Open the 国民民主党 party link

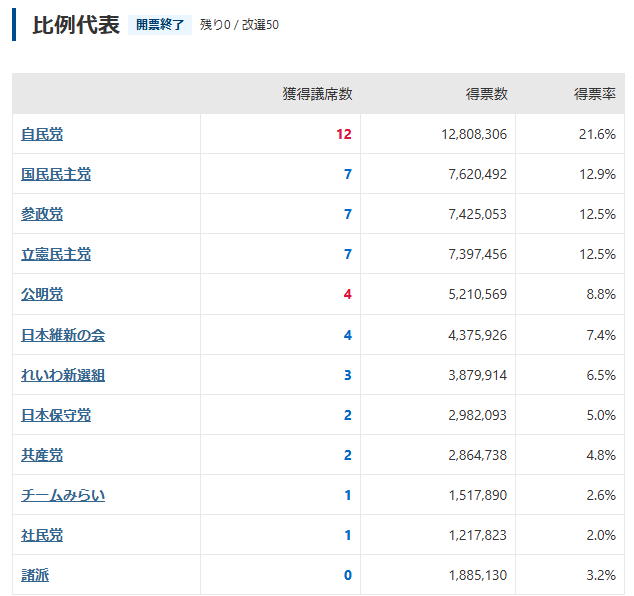click(x=56, y=174)
